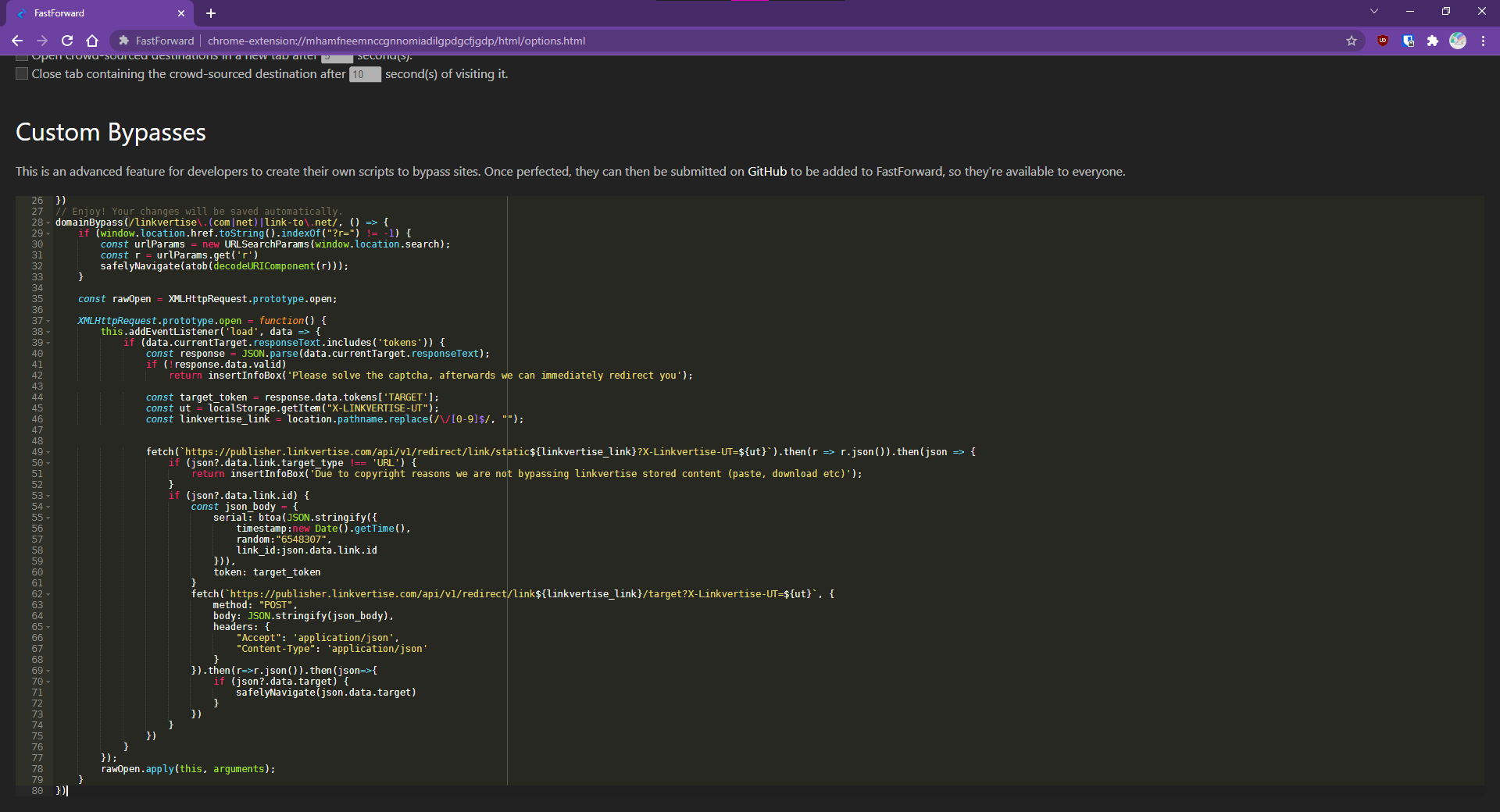Collapse the fold at line 37
1500x812 pixels.
coord(48,321)
